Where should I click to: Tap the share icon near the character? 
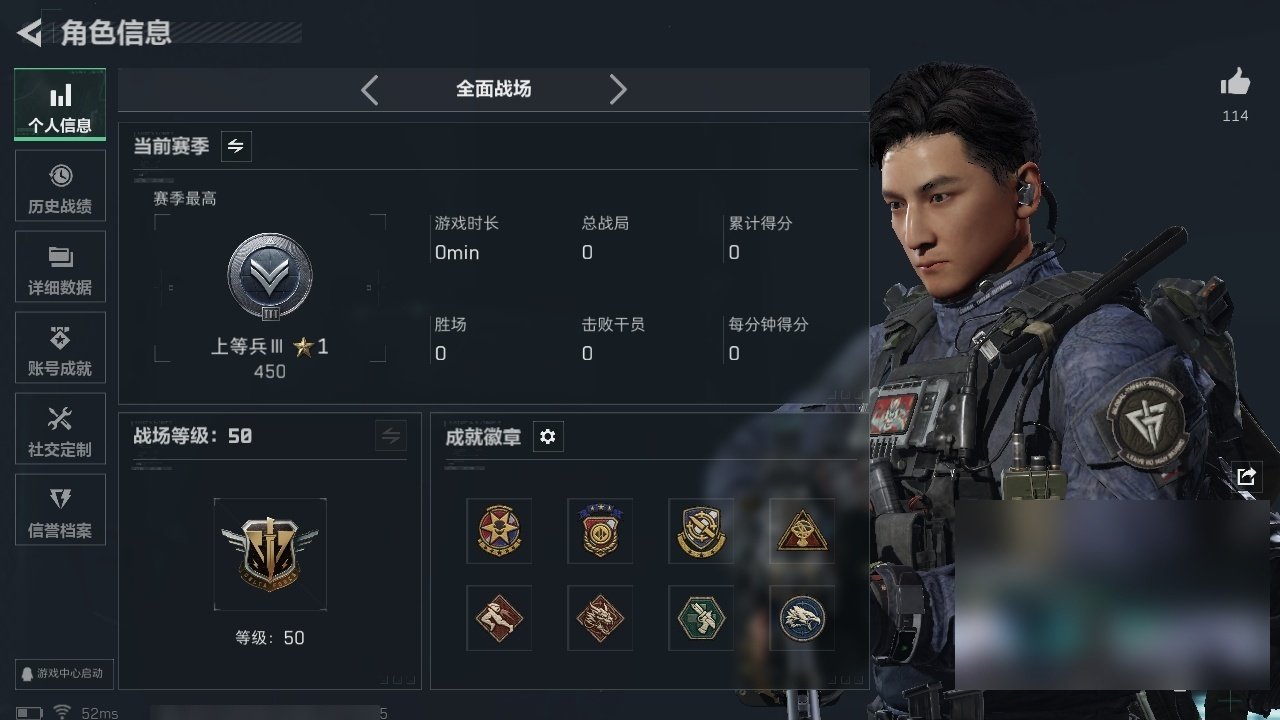[1246, 476]
